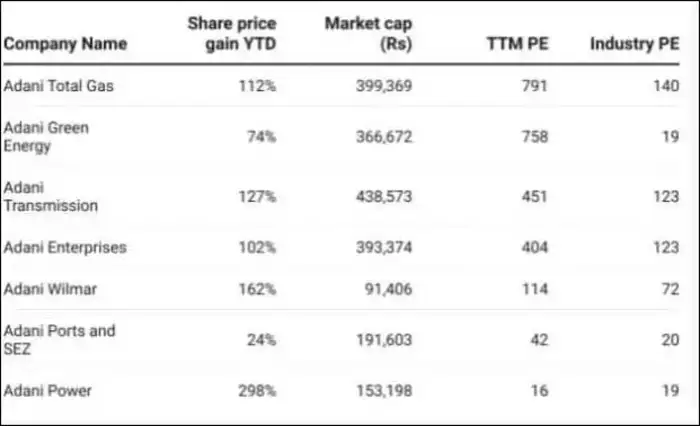Click the Adani Wilmar company name
This screenshot has height=426, width=700.
53,289
